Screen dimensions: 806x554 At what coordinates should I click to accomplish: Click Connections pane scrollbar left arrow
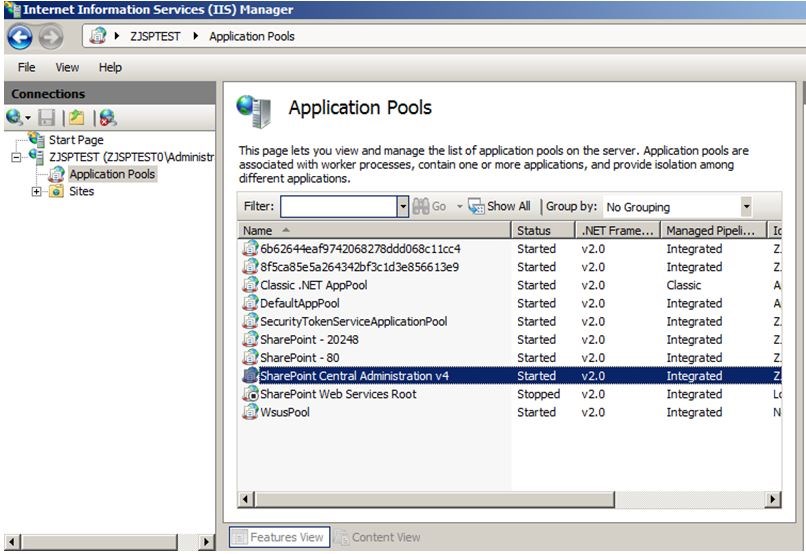click(x=12, y=542)
